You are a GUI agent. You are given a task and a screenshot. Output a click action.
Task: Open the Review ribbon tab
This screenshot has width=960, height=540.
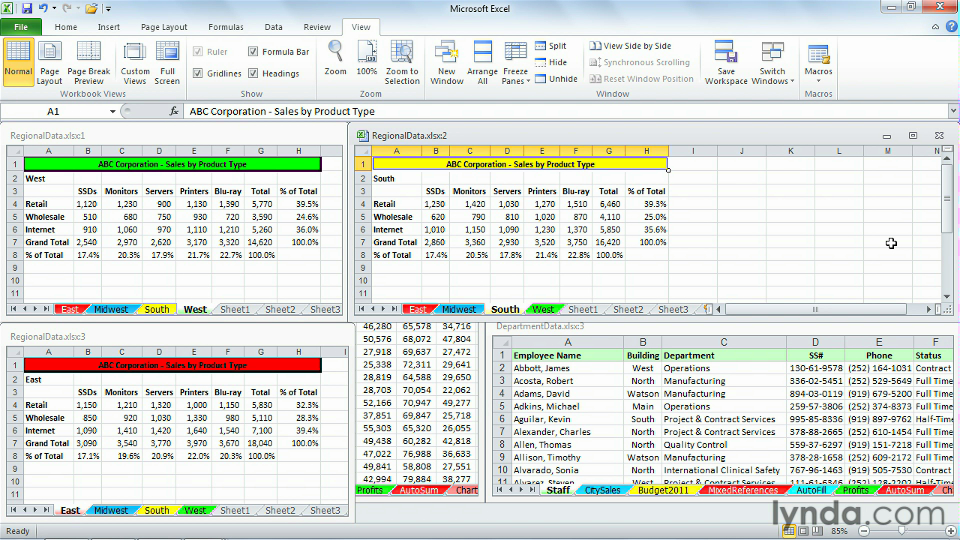pos(317,27)
